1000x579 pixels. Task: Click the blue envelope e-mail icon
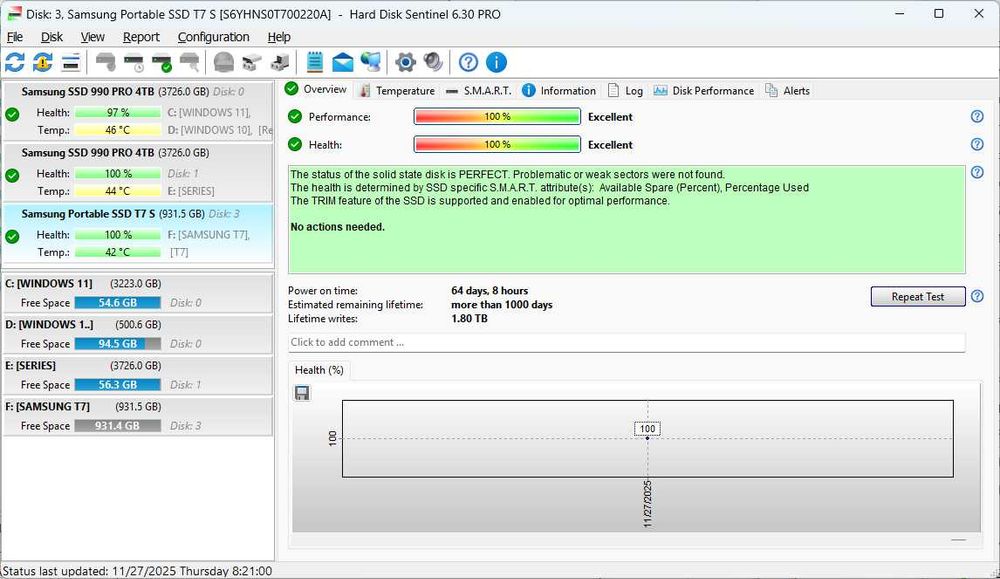coord(342,62)
